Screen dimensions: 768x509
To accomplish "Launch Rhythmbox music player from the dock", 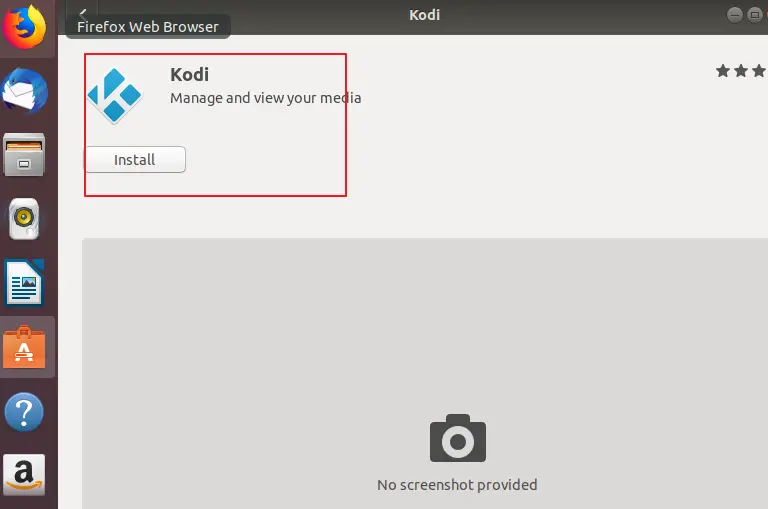I will click(24, 219).
